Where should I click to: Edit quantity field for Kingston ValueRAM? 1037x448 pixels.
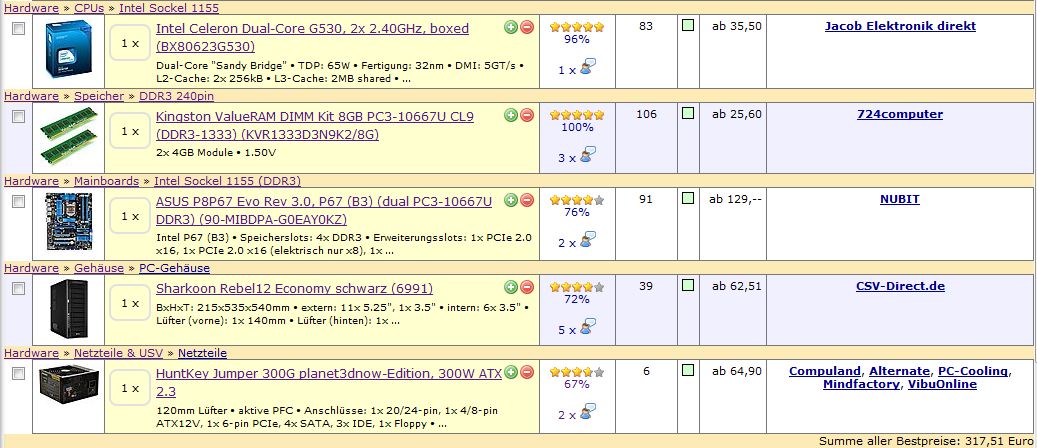(130, 132)
